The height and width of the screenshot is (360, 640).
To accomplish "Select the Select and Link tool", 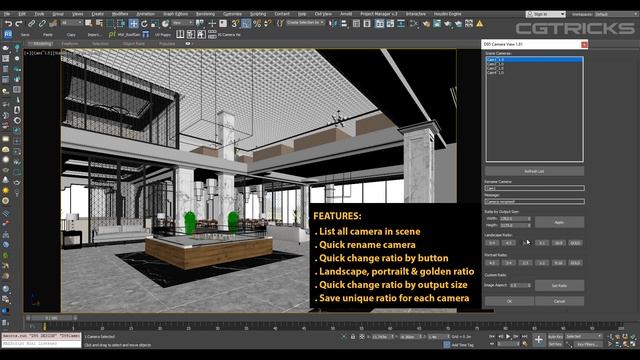I will click(x=31, y=24).
